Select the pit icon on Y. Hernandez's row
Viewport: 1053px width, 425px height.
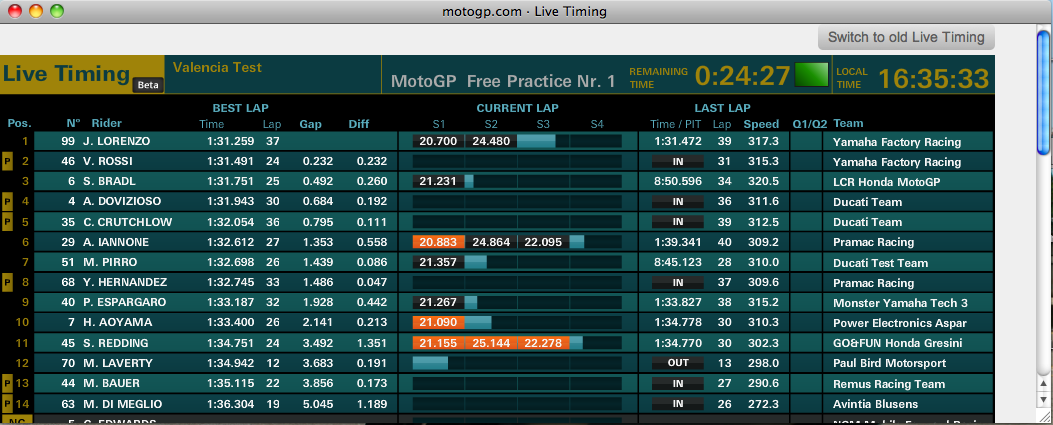(7, 283)
